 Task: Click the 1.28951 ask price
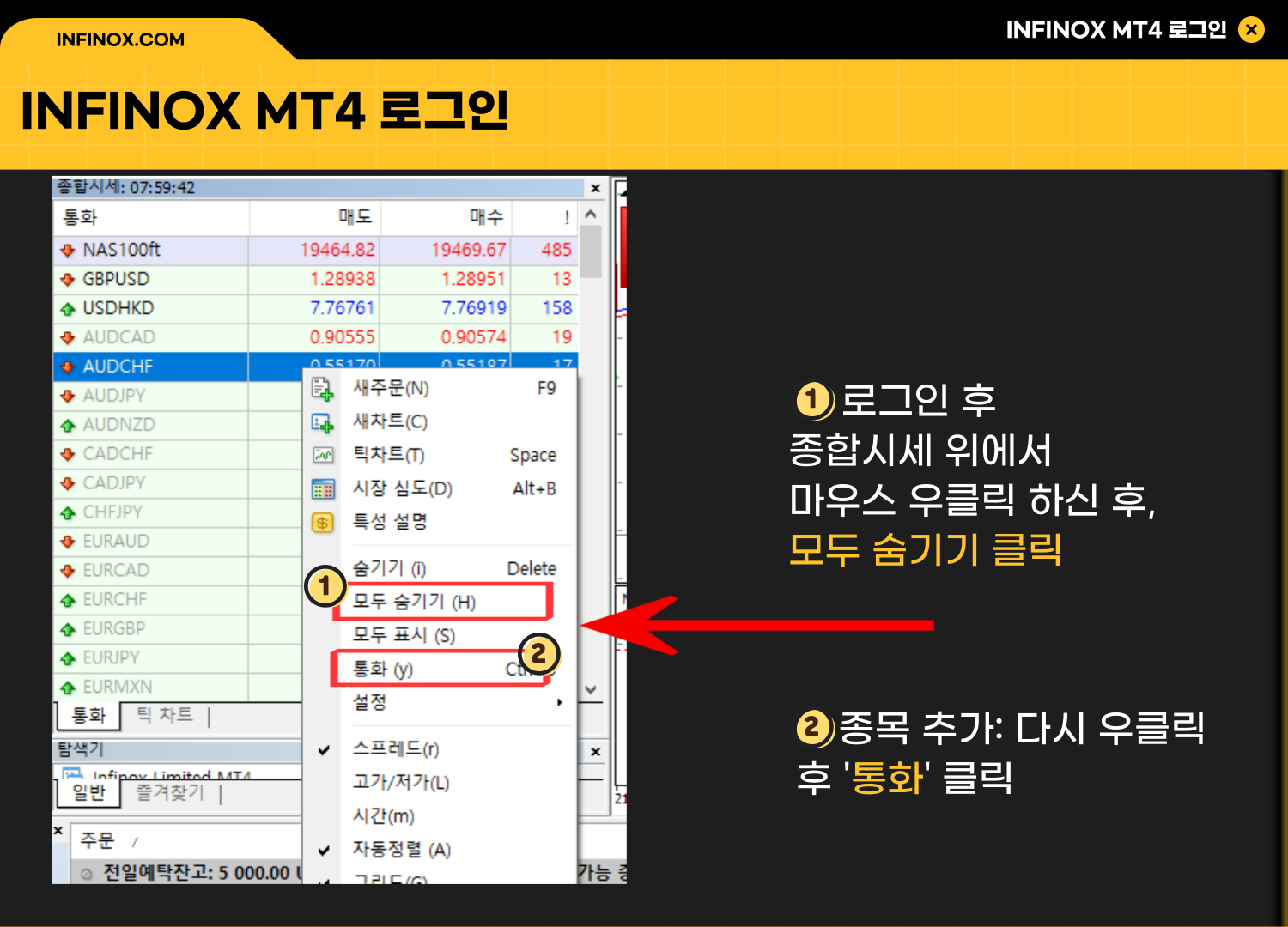[x=473, y=280]
